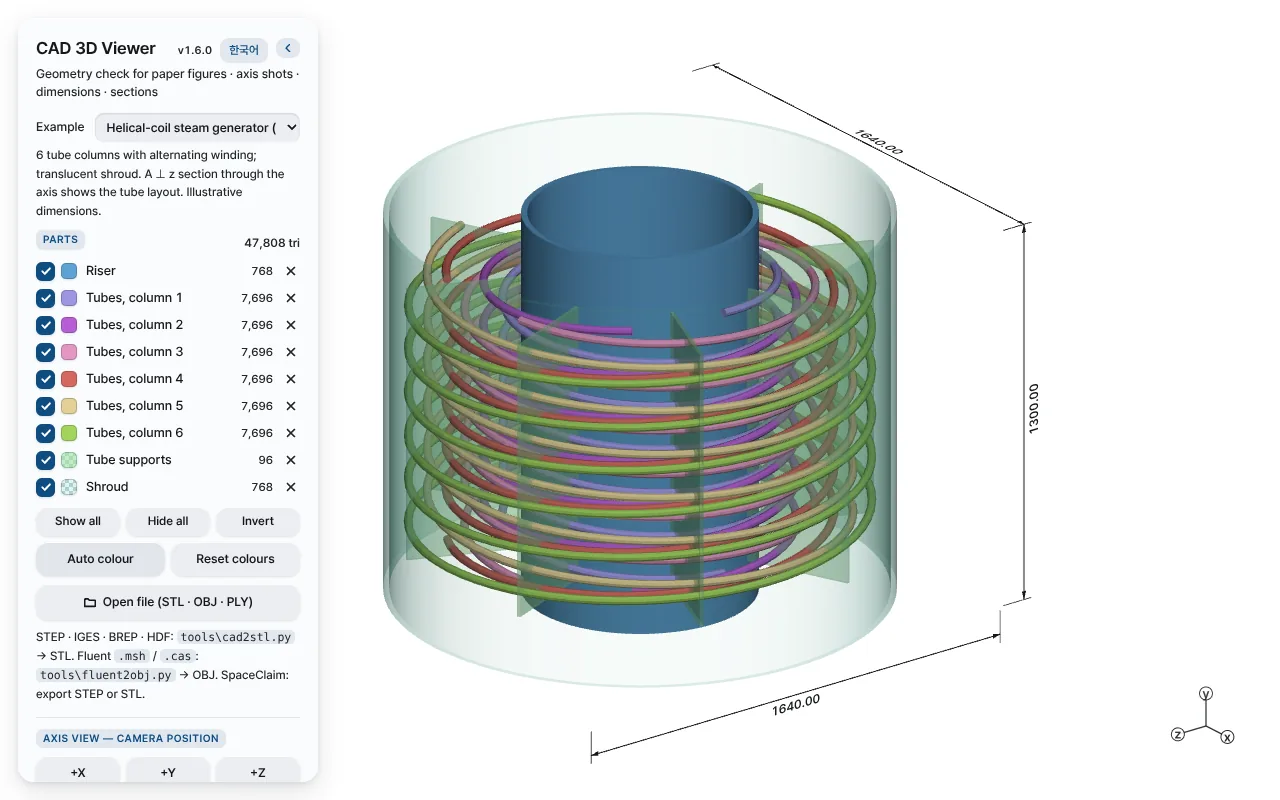Collapse the sidebar with the chevron icon

[288, 48]
